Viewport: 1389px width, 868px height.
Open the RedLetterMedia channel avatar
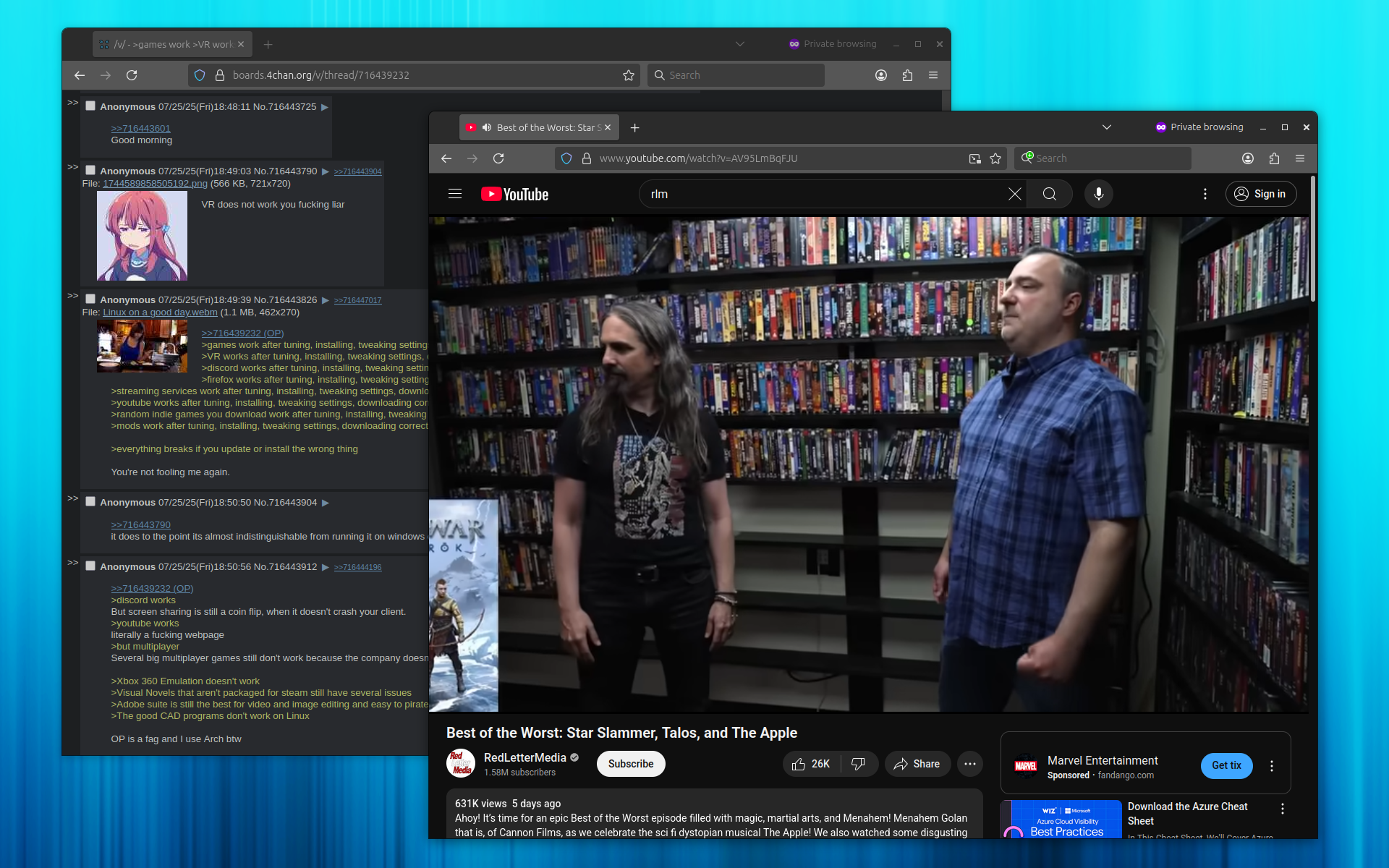coord(461,764)
